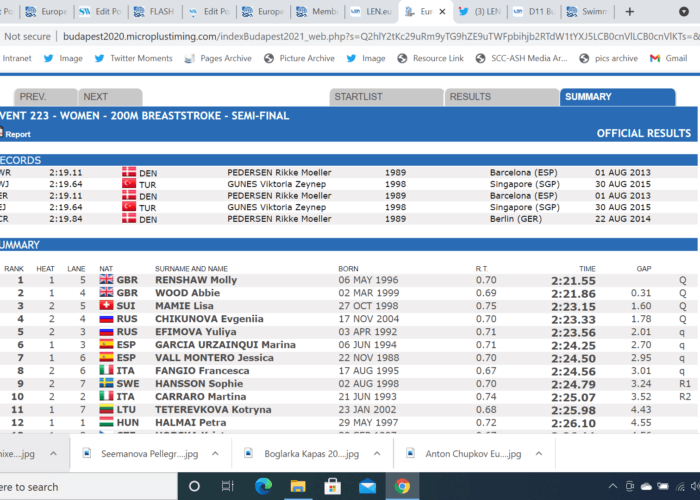Expand options for Anton Chupkov download
Screen dimensions: 700x500
click(538, 454)
